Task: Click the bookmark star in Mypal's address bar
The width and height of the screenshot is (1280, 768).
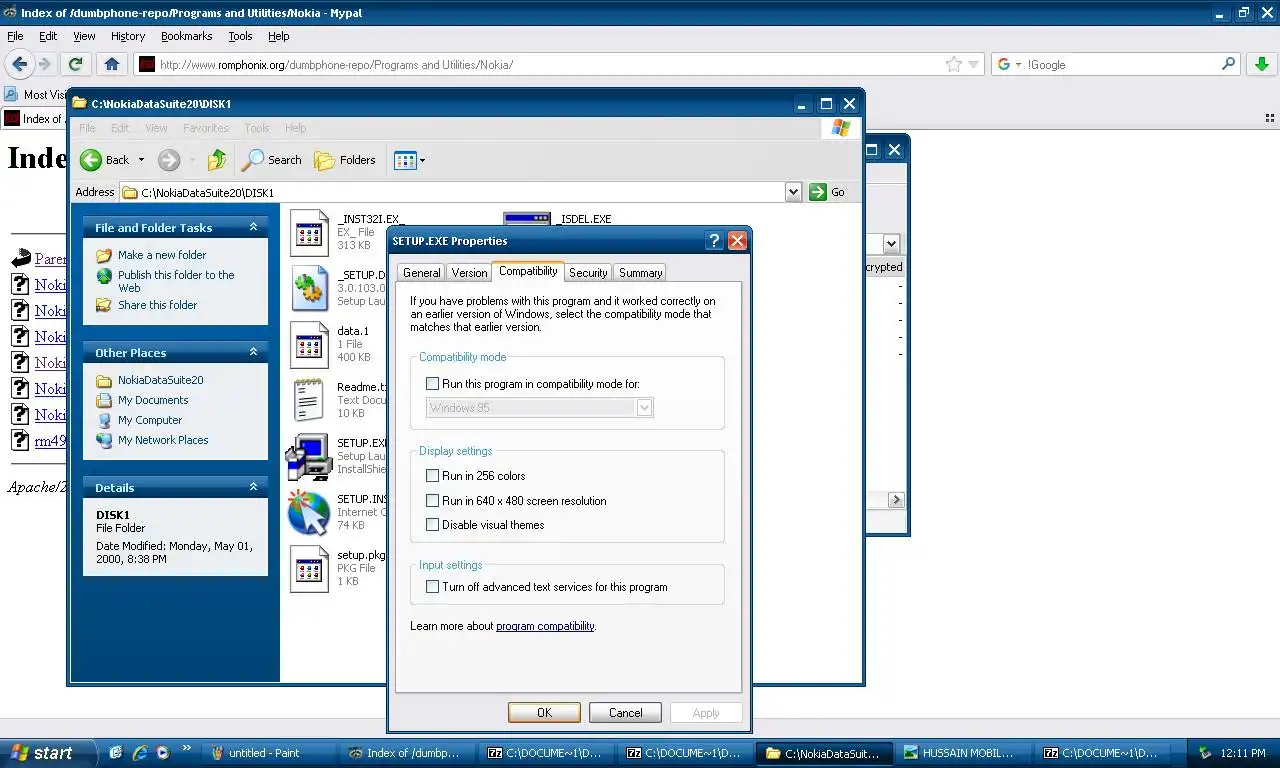Action: [954, 64]
